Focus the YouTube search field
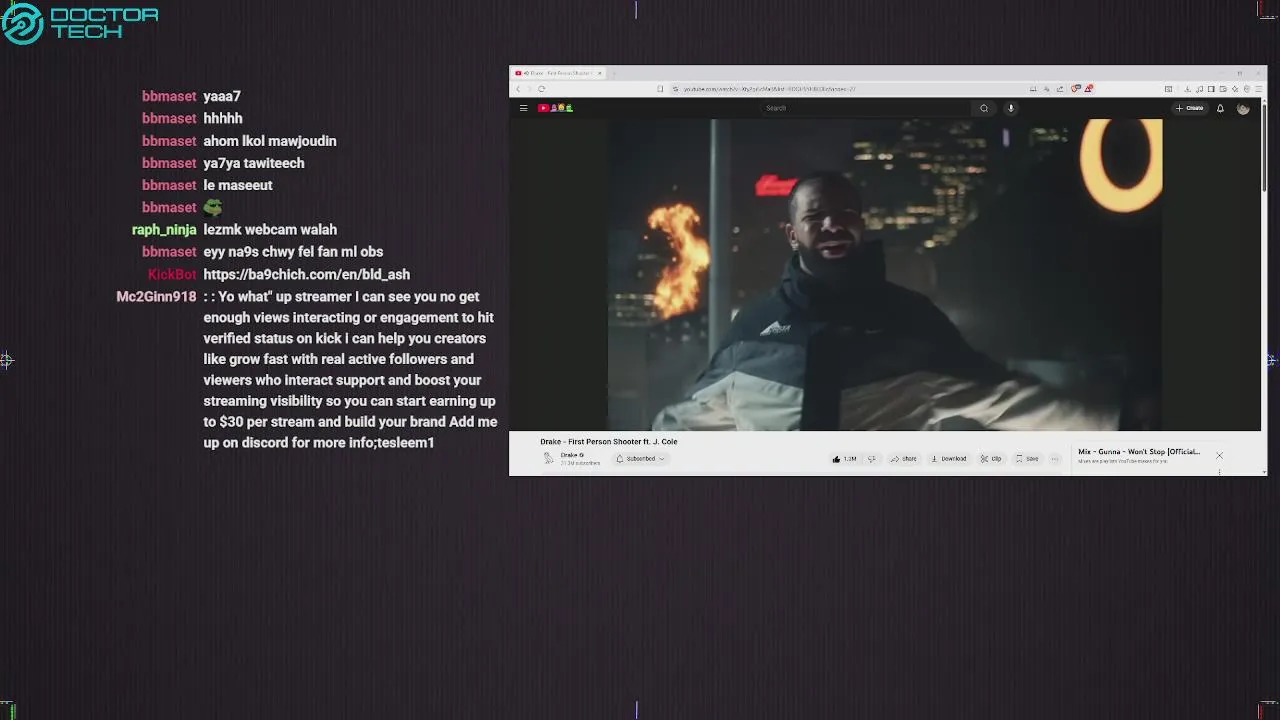Image resolution: width=1280 pixels, height=720 pixels. pyautogui.click(x=865, y=108)
